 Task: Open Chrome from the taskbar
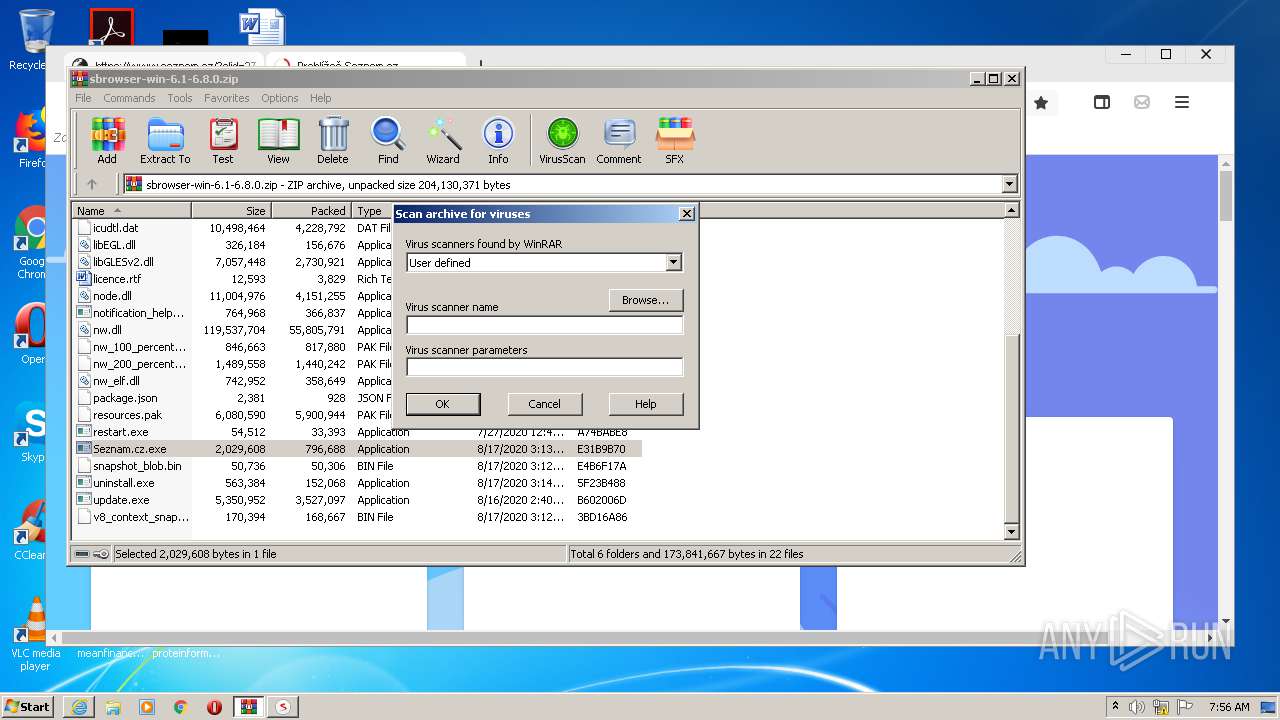coord(181,707)
